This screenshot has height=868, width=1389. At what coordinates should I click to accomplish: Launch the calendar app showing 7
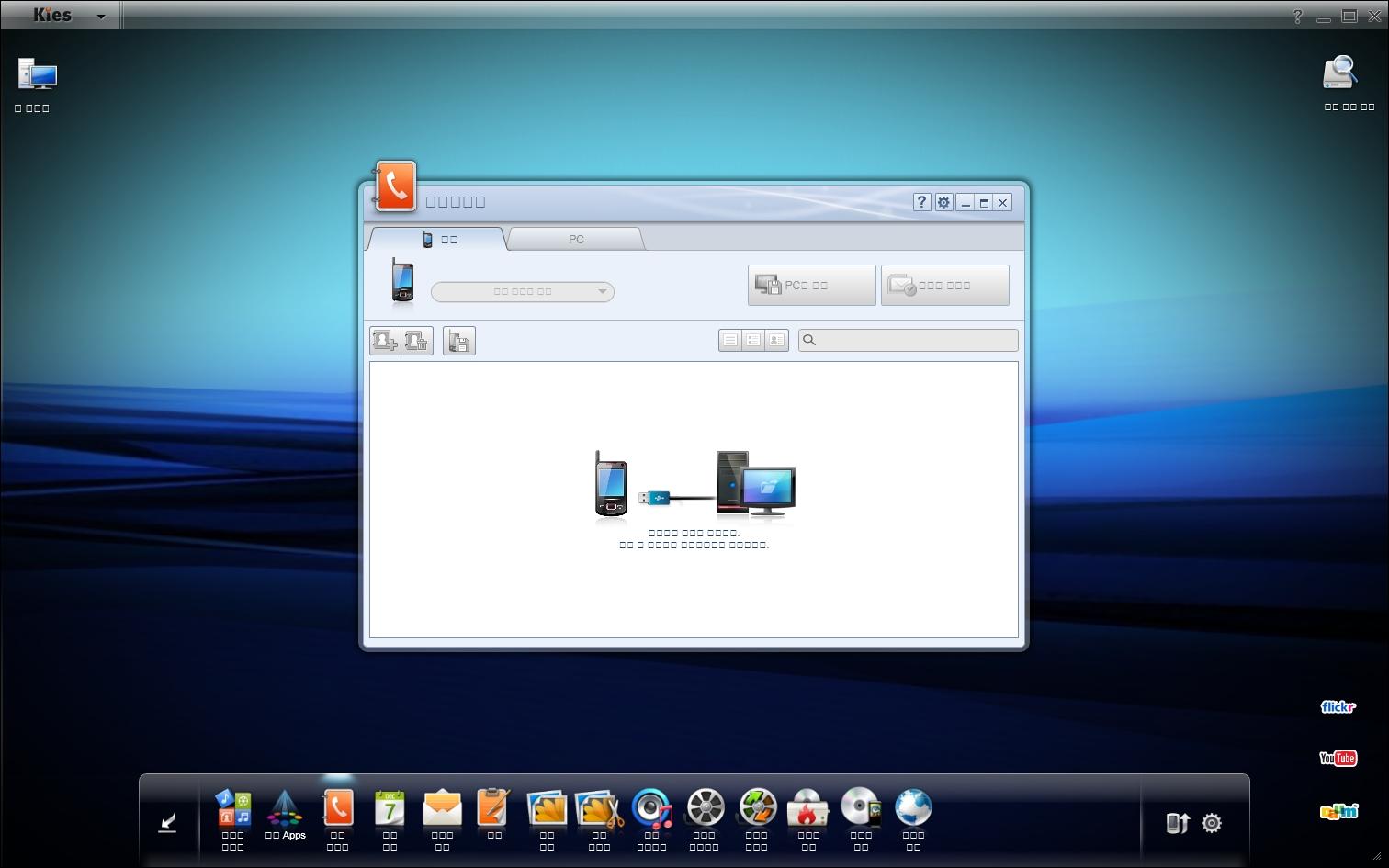(x=390, y=809)
